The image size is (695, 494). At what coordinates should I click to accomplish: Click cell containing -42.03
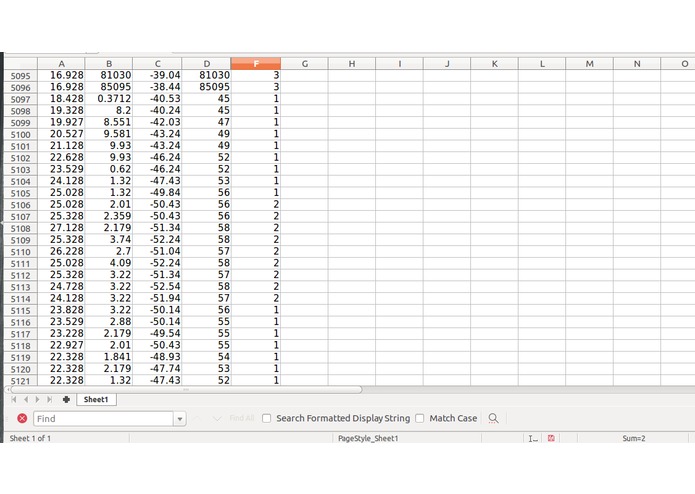[157, 122]
